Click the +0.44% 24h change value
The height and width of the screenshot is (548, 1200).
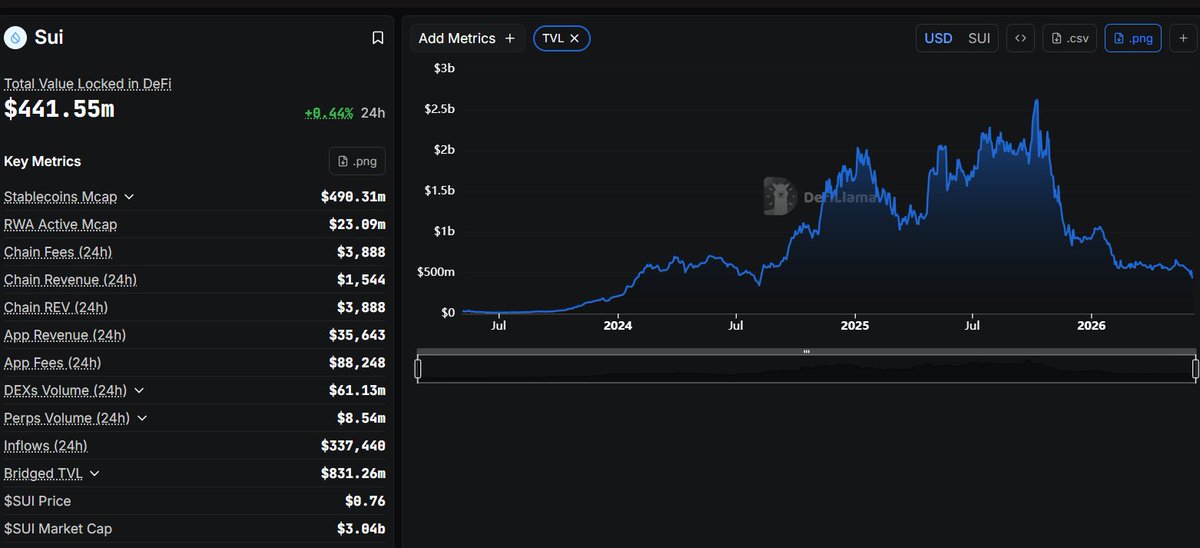tap(328, 113)
